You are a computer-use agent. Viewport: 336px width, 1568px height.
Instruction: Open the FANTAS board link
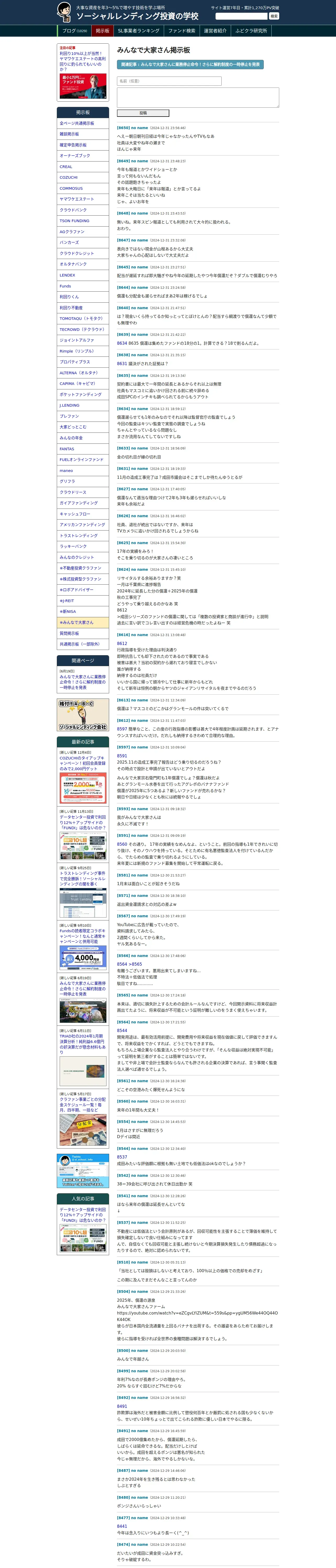tap(83, 449)
